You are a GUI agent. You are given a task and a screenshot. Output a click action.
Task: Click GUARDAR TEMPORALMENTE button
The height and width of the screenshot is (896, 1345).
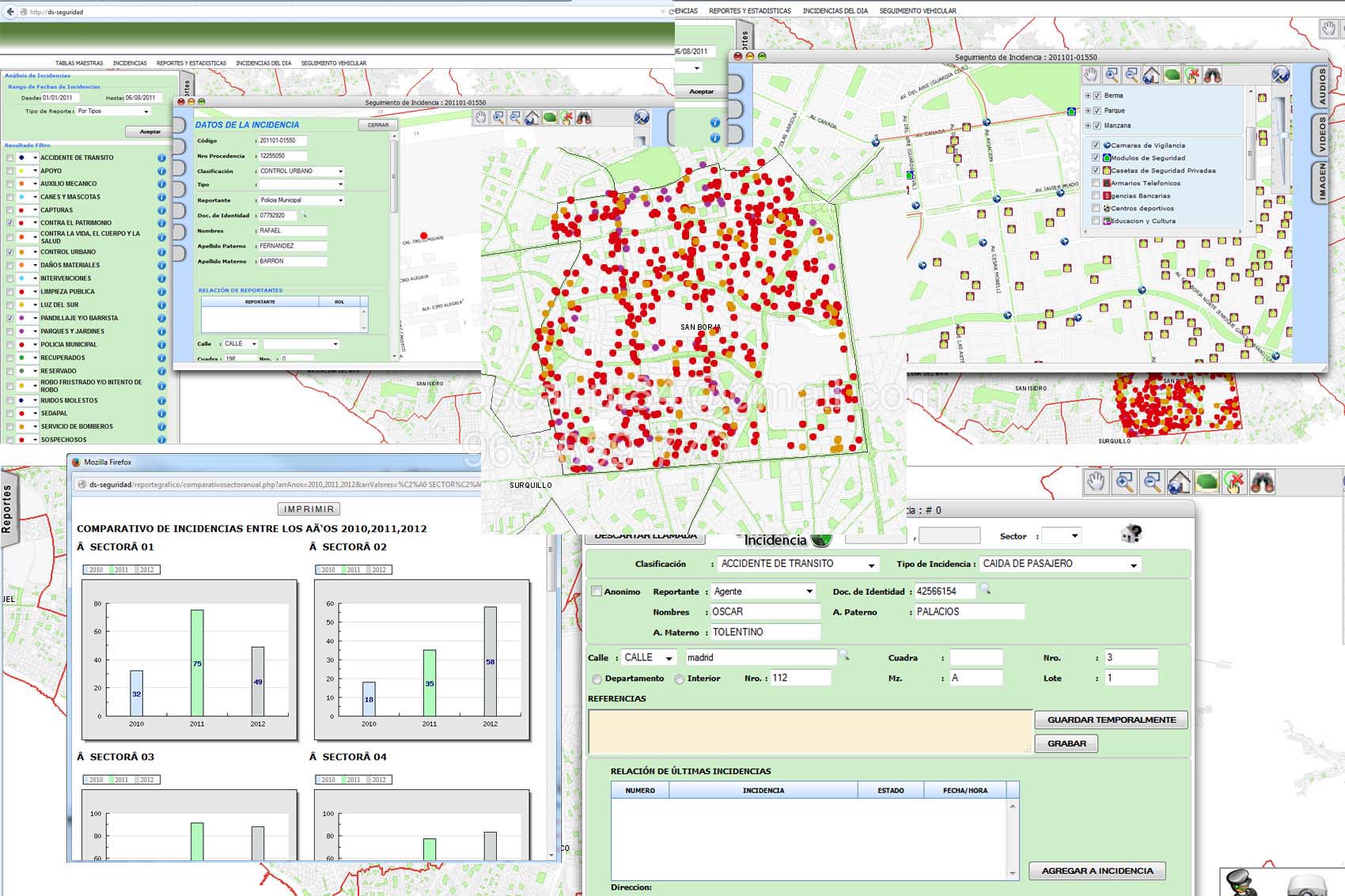(1112, 720)
